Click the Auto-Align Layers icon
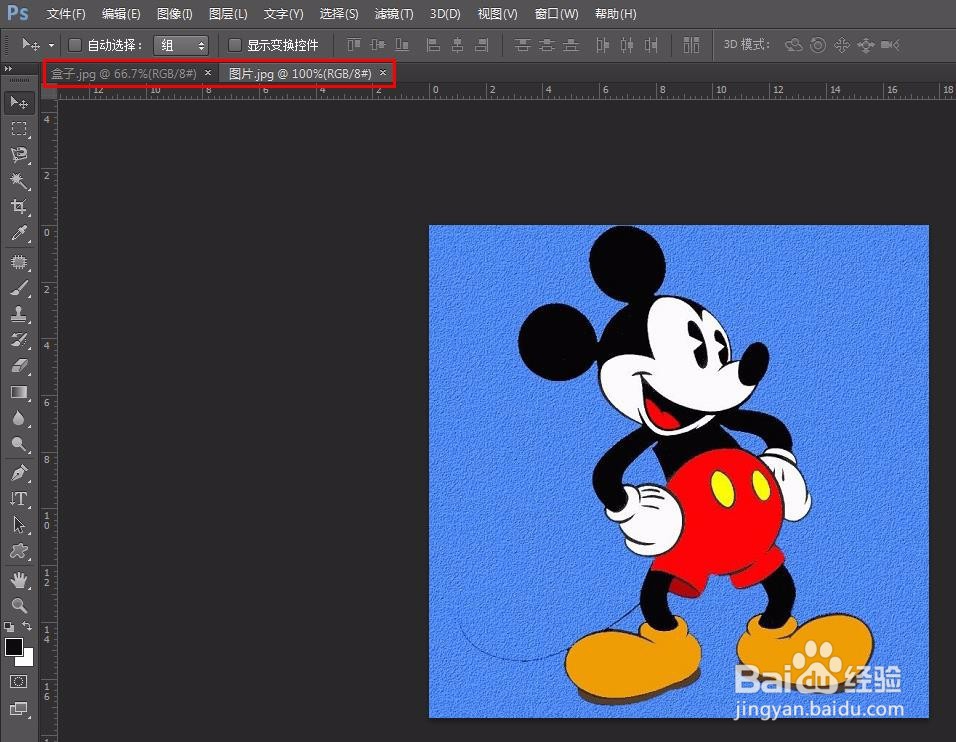This screenshot has width=956, height=742. pos(691,45)
